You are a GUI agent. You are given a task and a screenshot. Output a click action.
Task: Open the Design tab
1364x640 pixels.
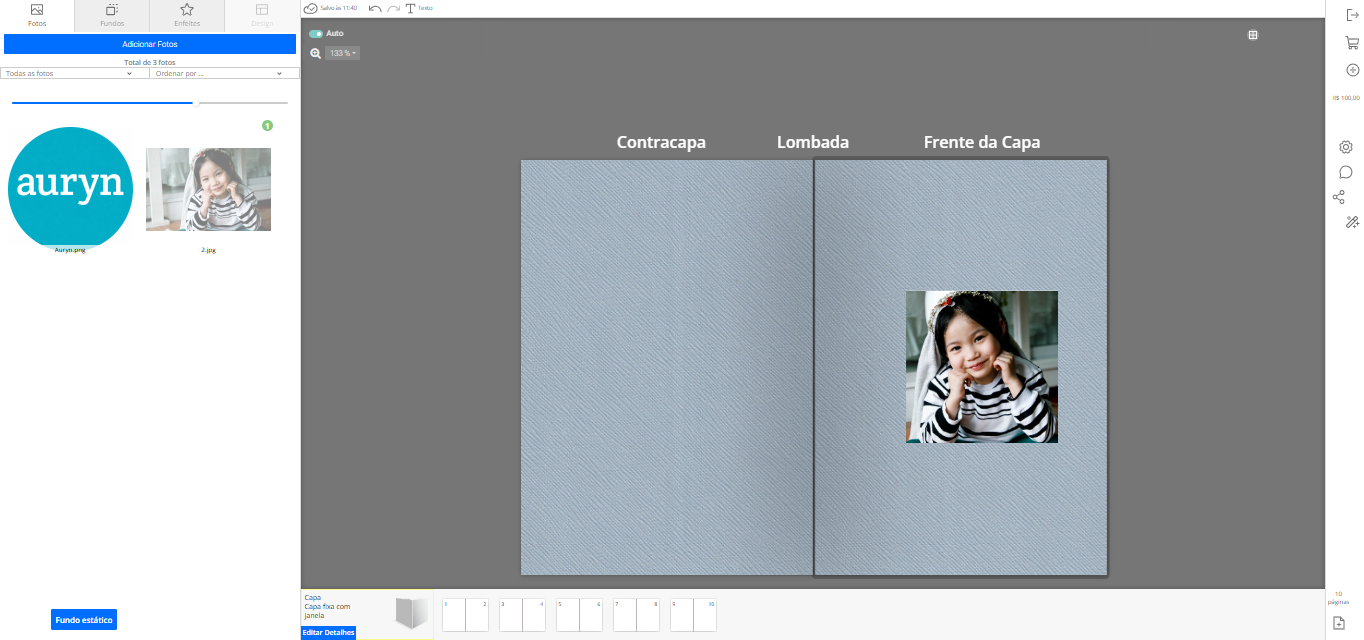(262, 14)
